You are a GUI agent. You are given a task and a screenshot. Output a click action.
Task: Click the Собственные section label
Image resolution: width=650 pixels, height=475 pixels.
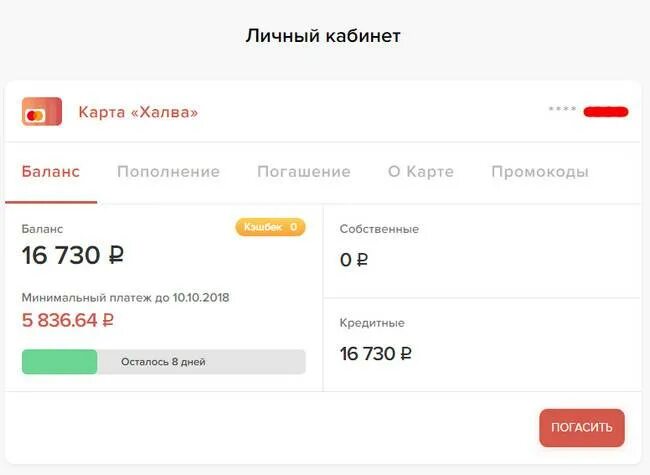pyautogui.click(x=379, y=229)
